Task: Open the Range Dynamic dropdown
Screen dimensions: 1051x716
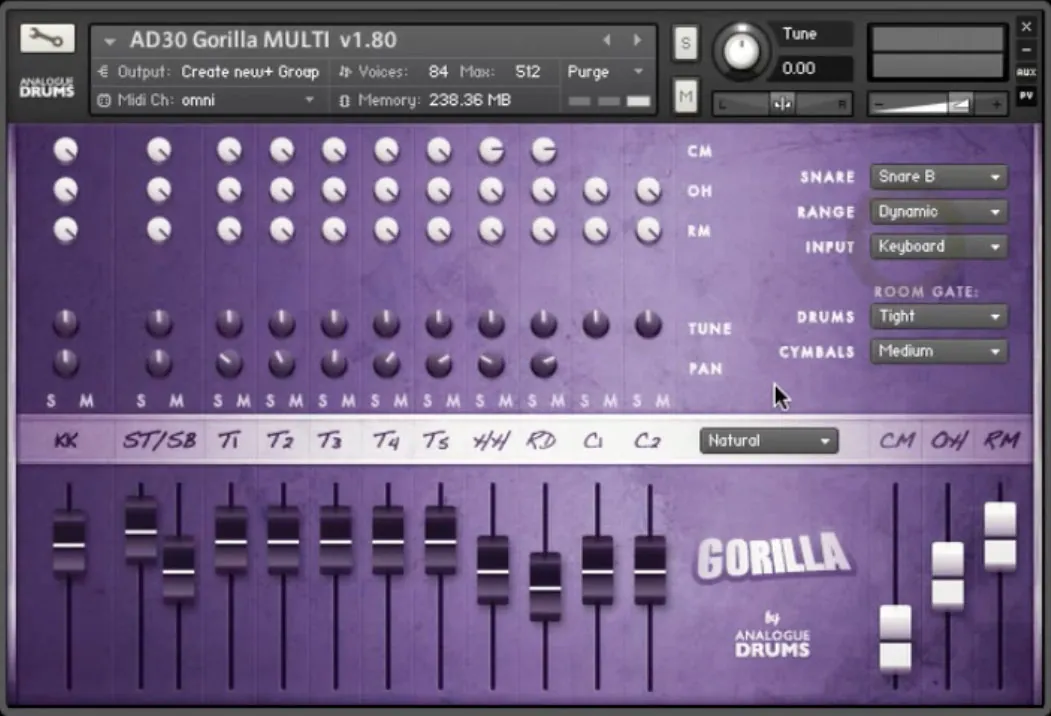Action: [x=938, y=212]
